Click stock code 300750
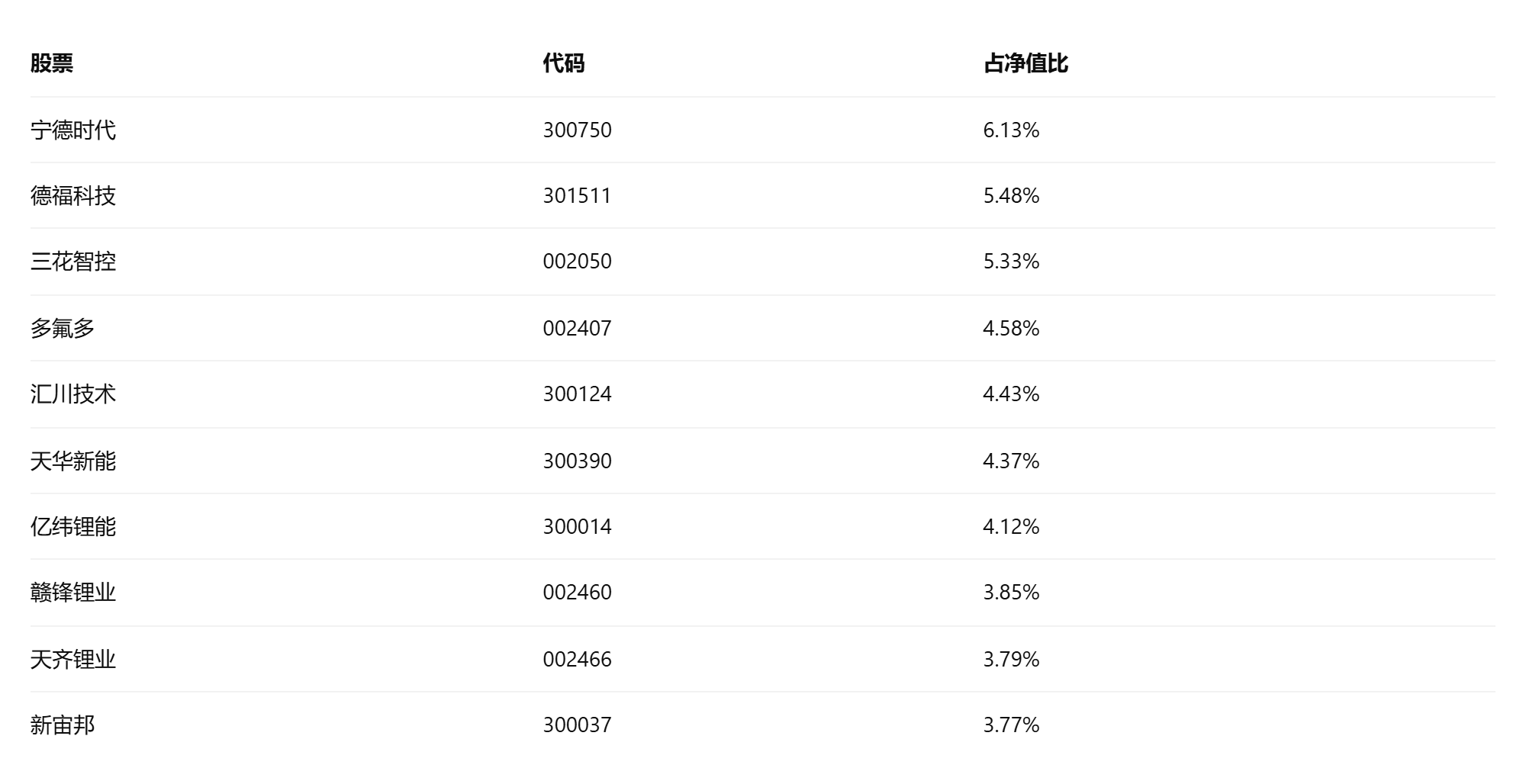 click(578, 130)
